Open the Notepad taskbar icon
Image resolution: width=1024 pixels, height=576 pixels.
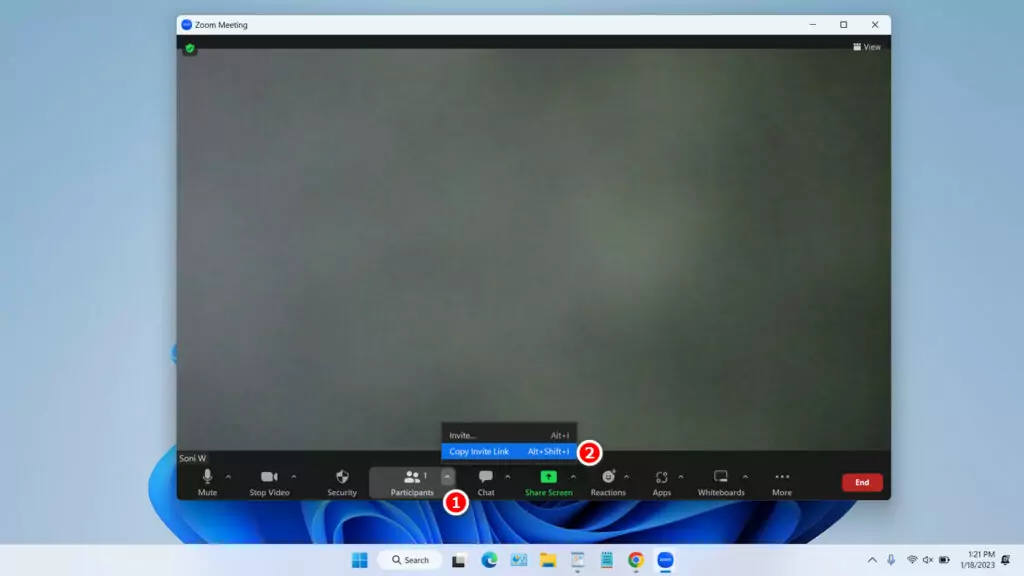point(607,560)
